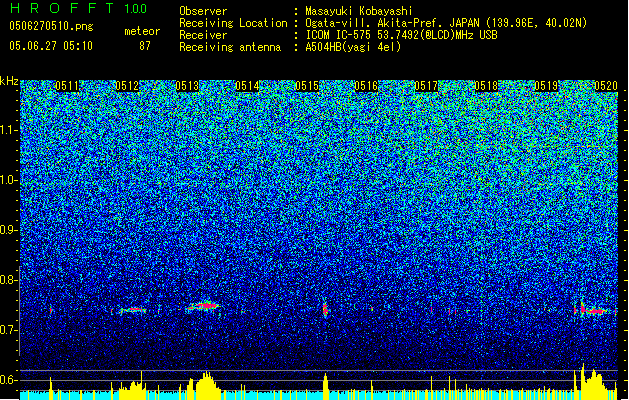Click the antenna A504HB(yagi 4el) text
The height and width of the screenshot is (400, 629).
coord(353,47)
